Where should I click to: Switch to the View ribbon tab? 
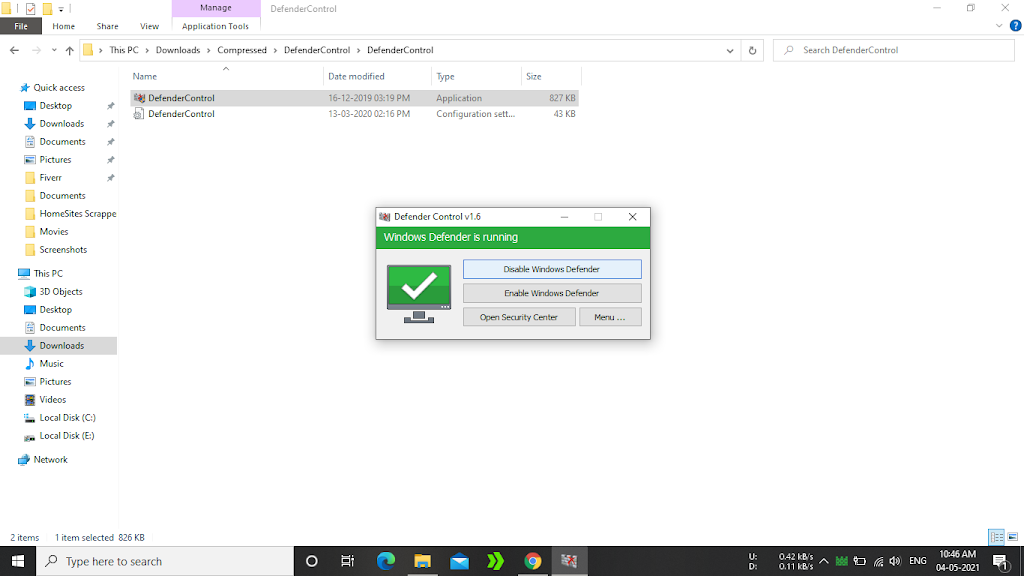[149, 26]
